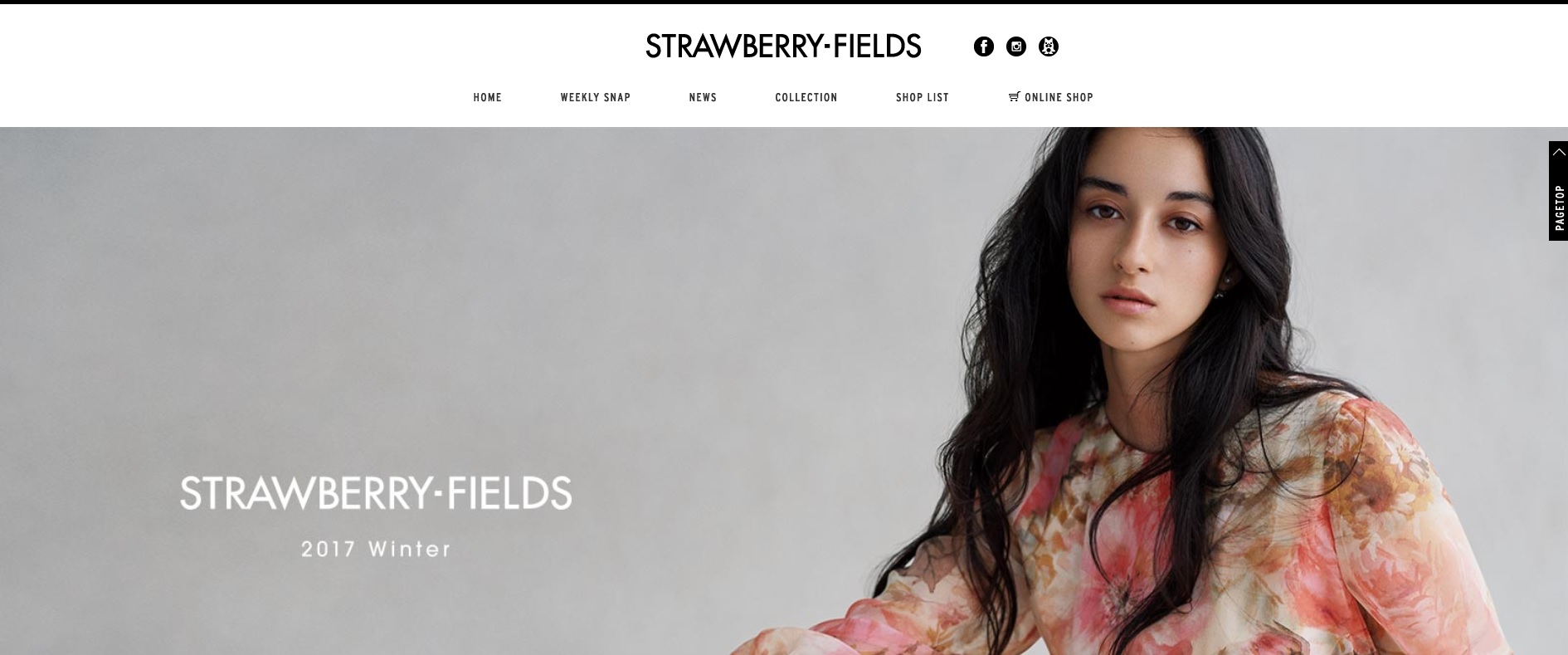Screen dimensions: 1568x655
Task: Open the Facebook page icon
Action: pyautogui.click(x=983, y=46)
